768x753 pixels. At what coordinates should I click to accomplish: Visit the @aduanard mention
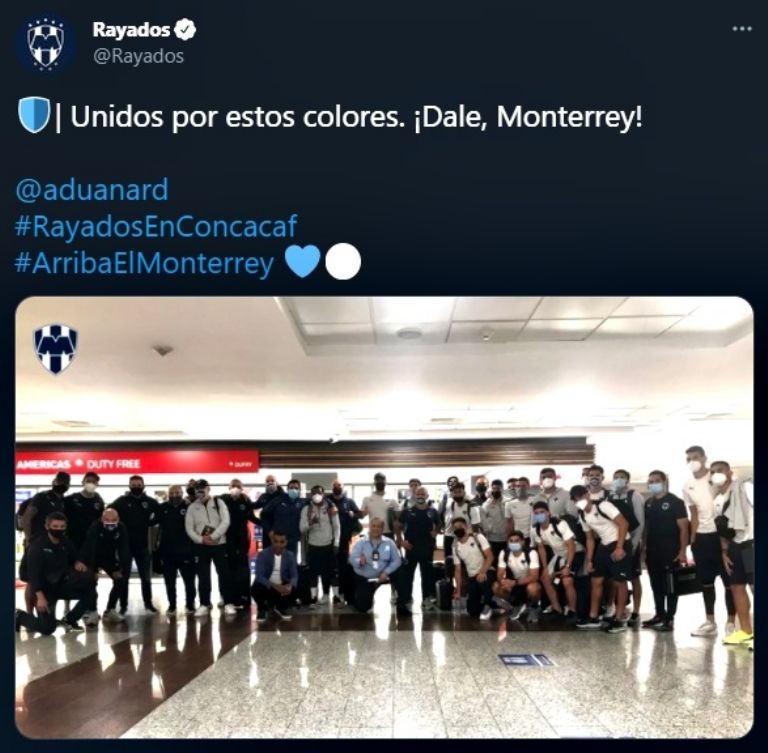pyautogui.click(x=92, y=190)
